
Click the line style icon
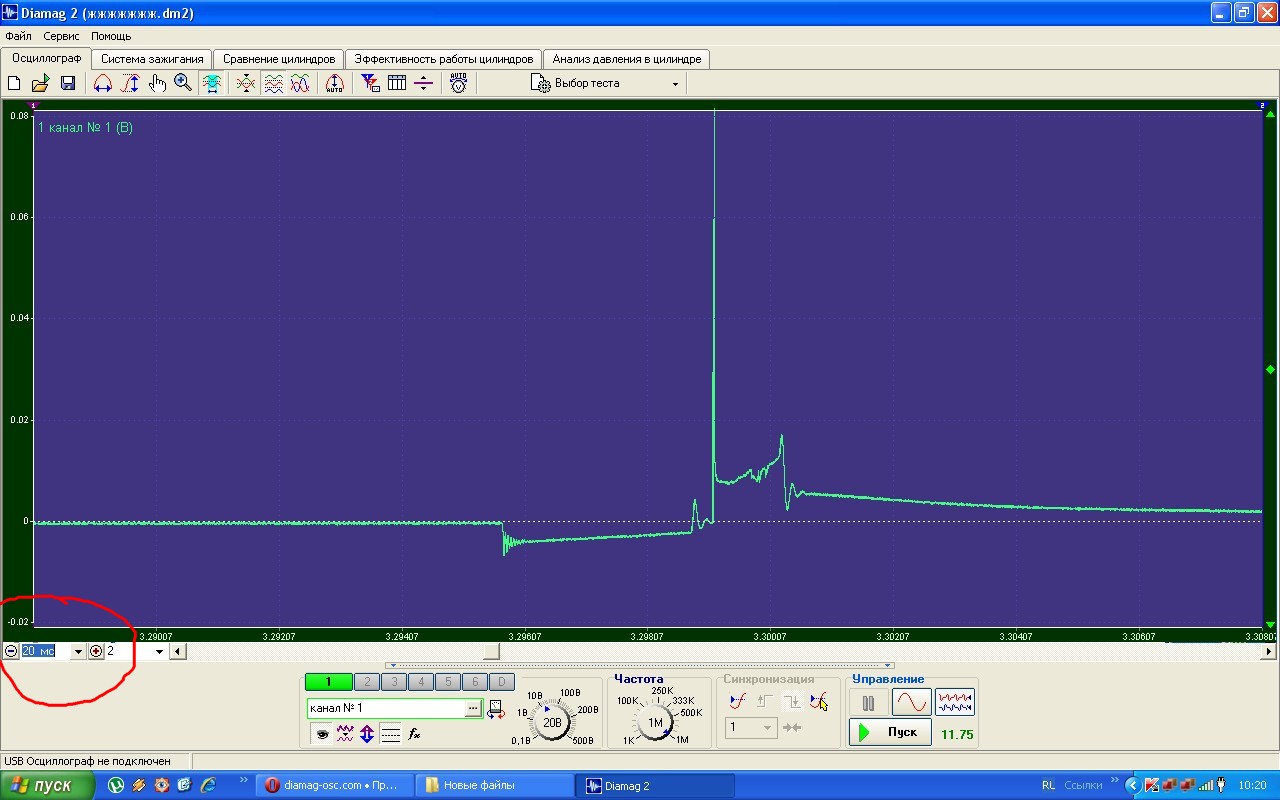(x=391, y=734)
